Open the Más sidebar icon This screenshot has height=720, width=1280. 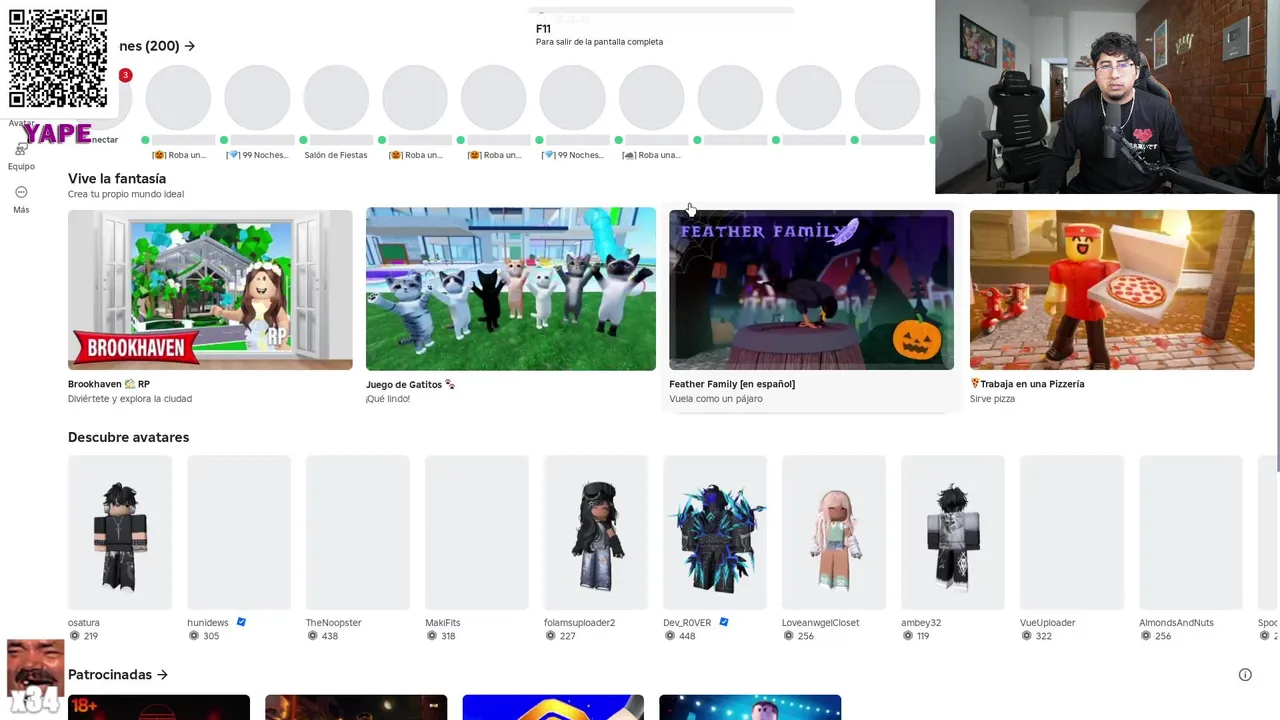tap(21, 192)
